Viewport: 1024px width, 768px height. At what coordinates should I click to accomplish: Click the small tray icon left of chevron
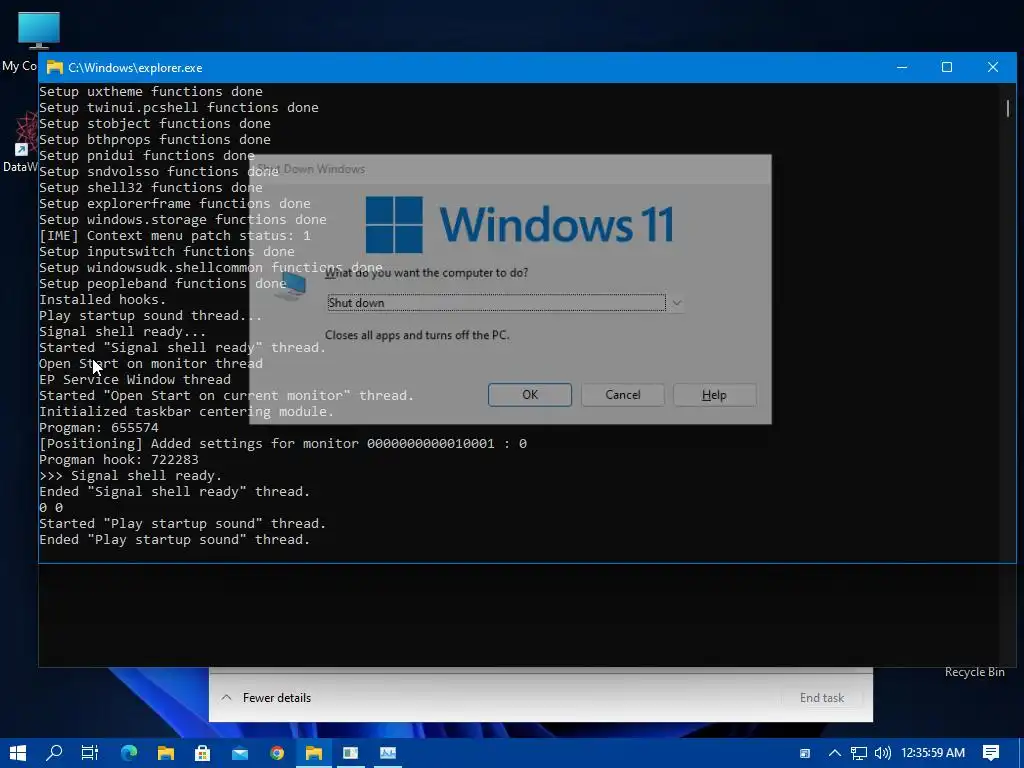pyautogui.click(x=805, y=753)
